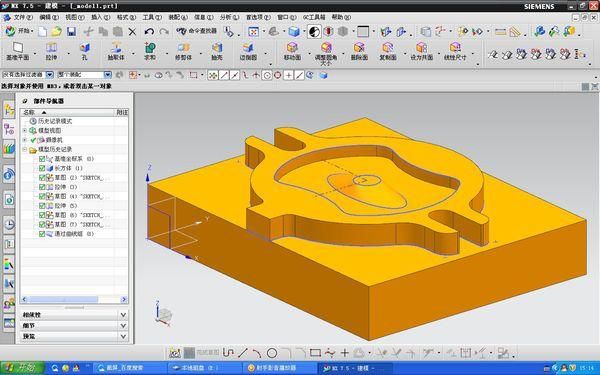600x375 pixels.
Task: Select the 修剪体 trim body tool
Action: [183, 52]
